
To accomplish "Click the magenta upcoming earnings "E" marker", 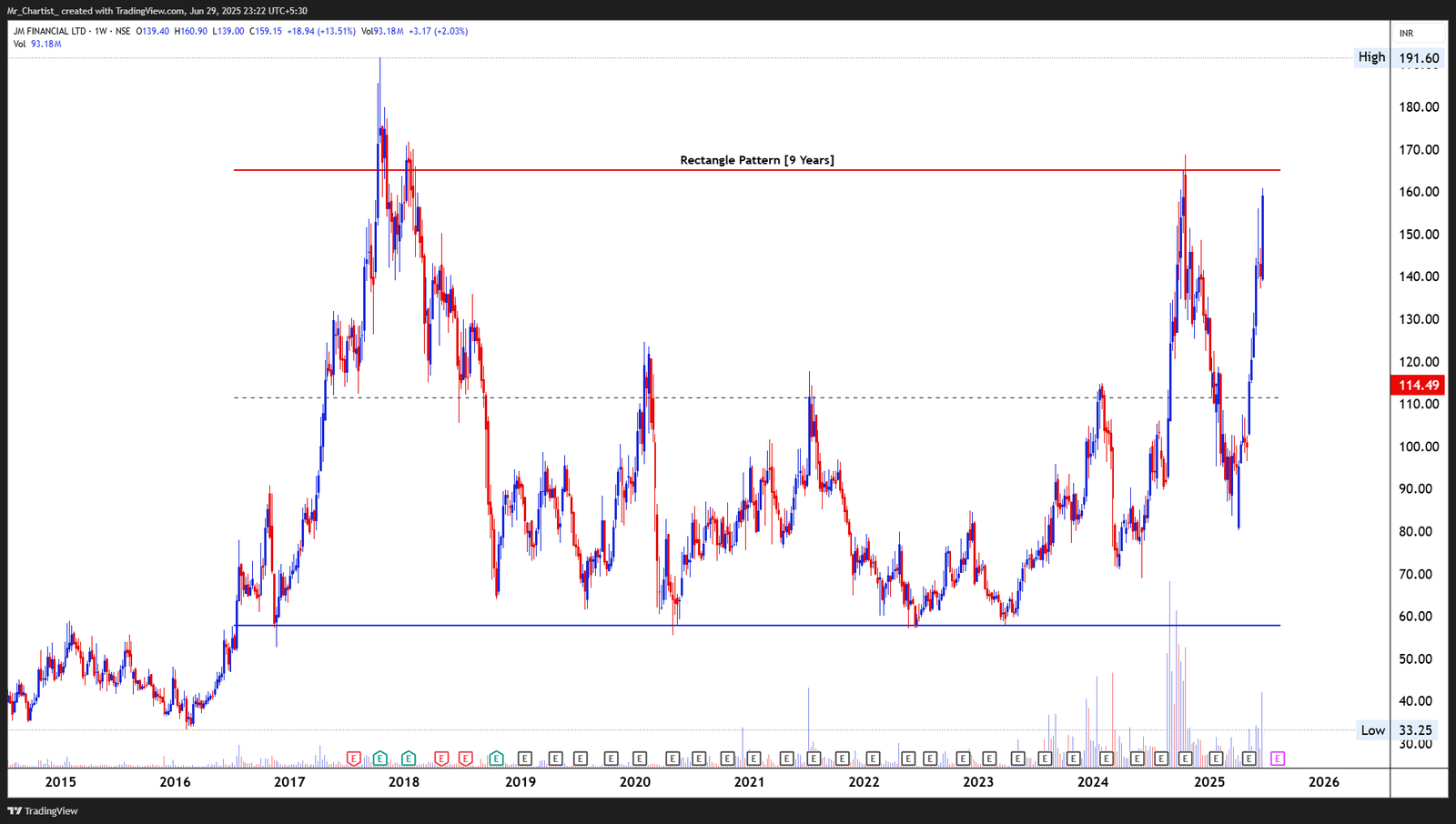I will [1277, 757].
